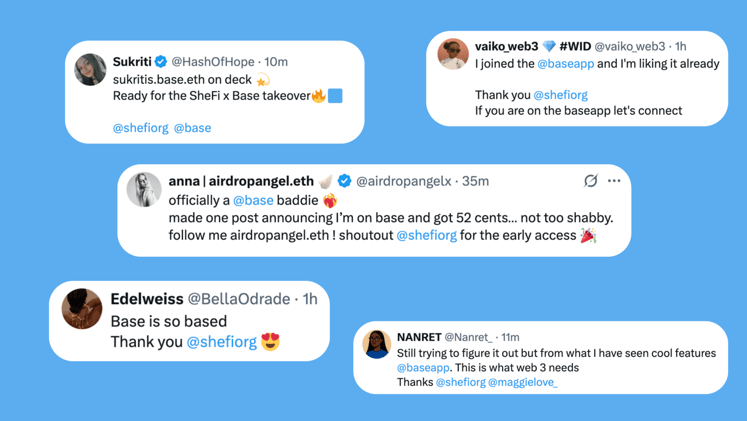Click Edelweiss's profile avatar
The width and height of the screenshot is (747, 421).
[x=82, y=309]
